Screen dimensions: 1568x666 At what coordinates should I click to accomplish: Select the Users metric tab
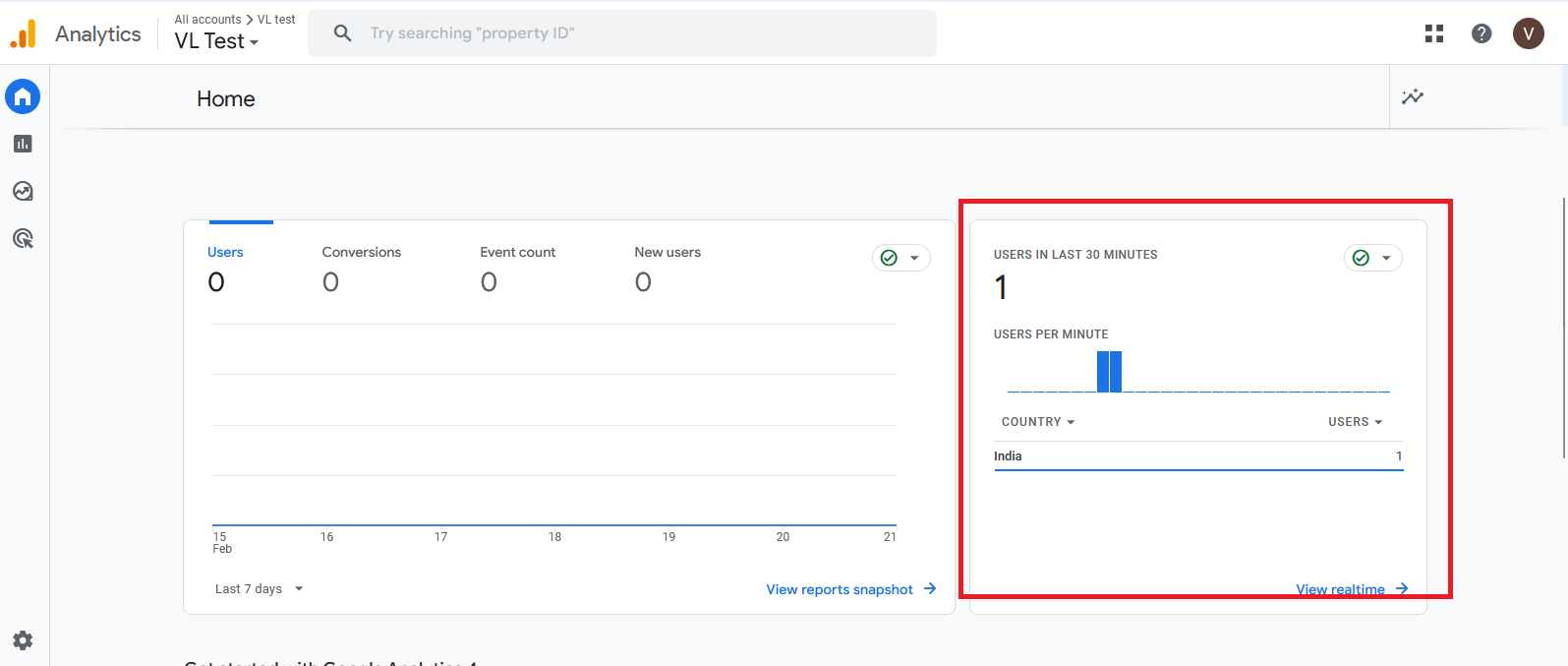click(x=225, y=268)
